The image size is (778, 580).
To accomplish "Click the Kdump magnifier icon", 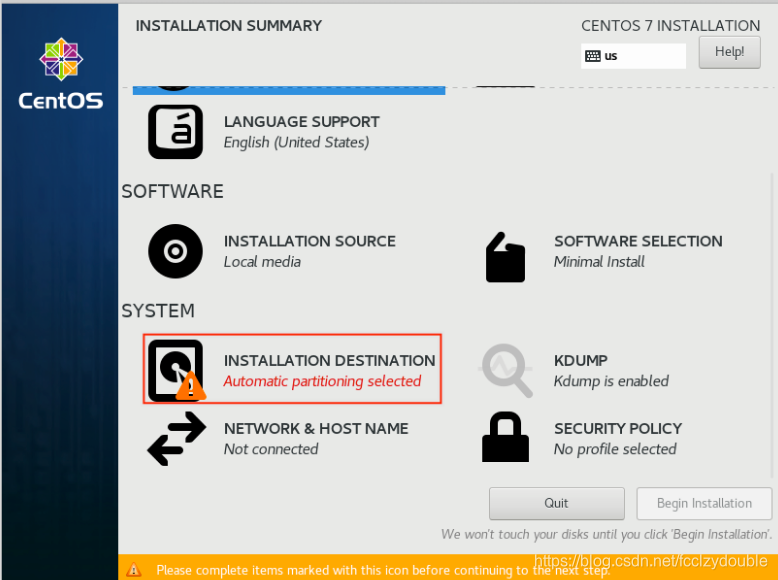I will (506, 370).
